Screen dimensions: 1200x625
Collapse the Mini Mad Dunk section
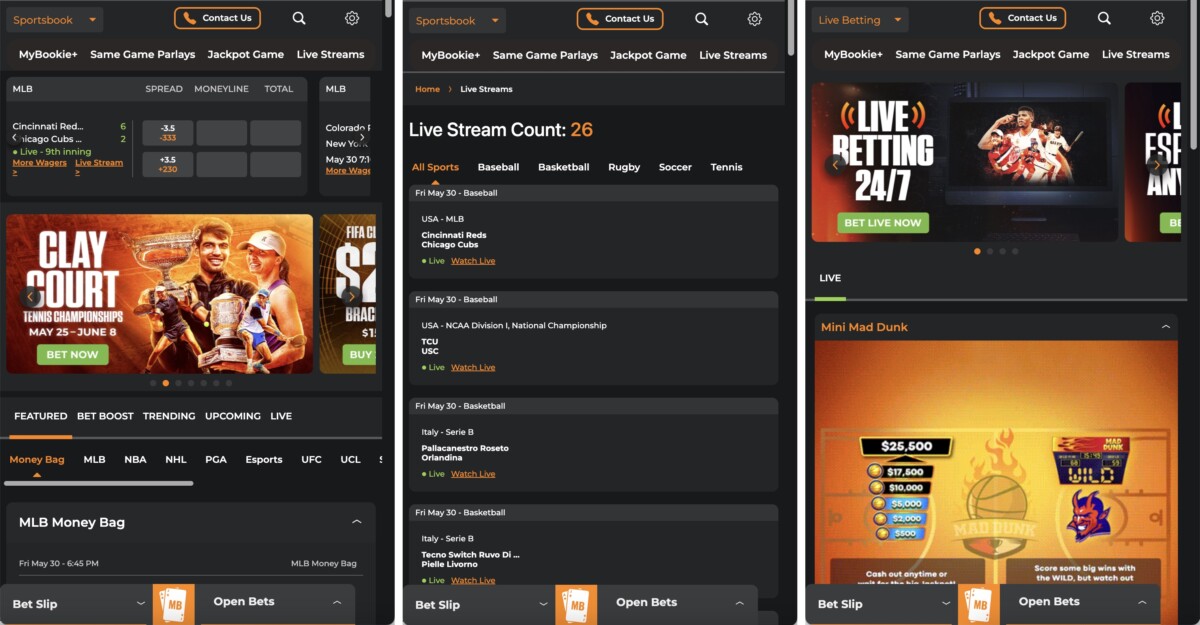coord(1166,327)
